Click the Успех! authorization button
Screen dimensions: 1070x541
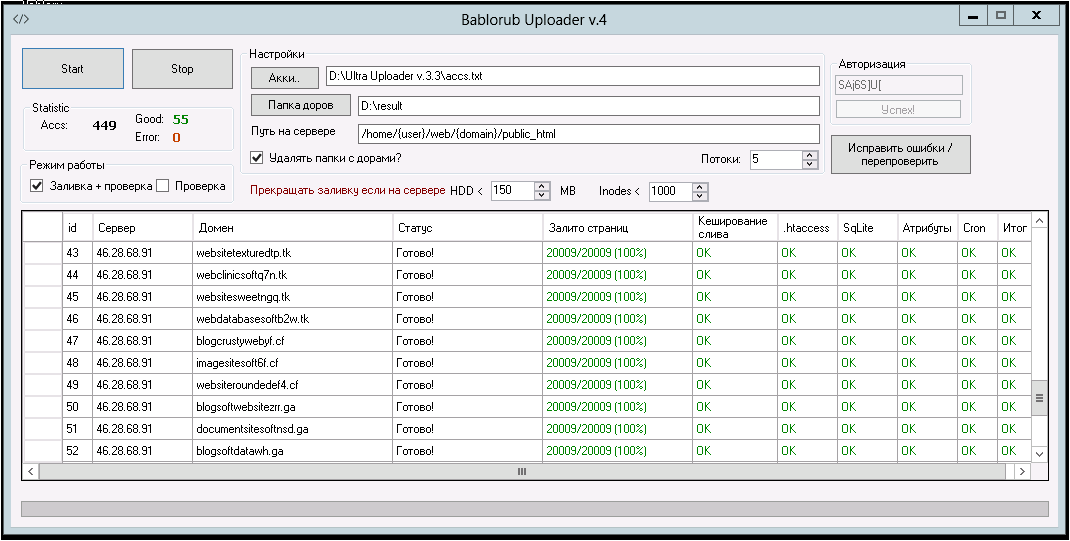898,109
